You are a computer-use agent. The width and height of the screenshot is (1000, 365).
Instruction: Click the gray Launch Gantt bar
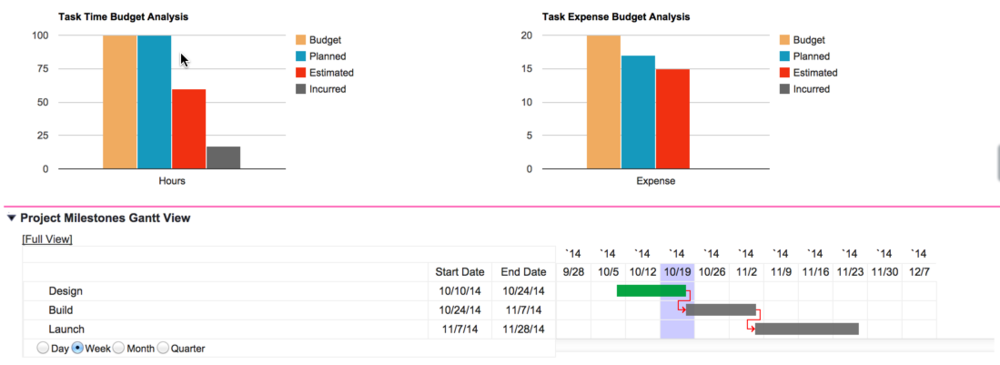[x=807, y=329]
